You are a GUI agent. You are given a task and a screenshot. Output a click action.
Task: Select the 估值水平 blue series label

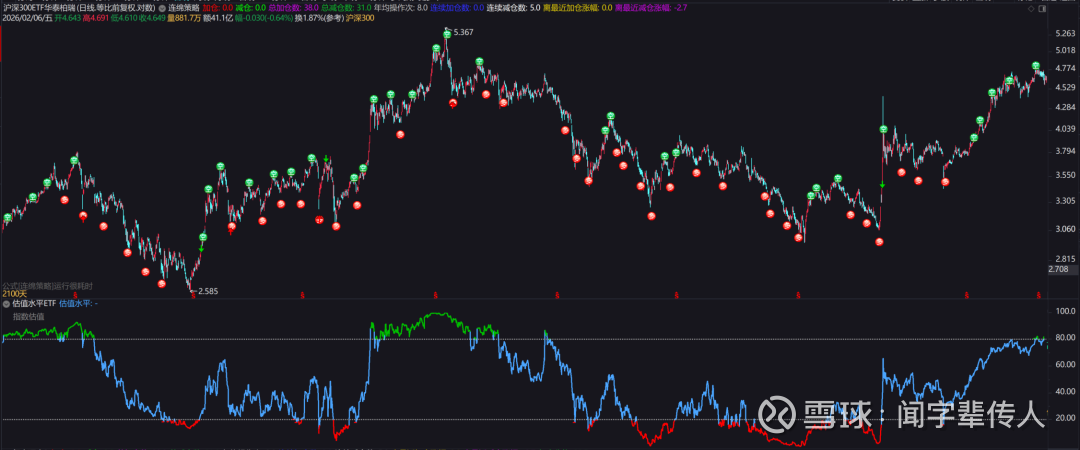[75, 302]
